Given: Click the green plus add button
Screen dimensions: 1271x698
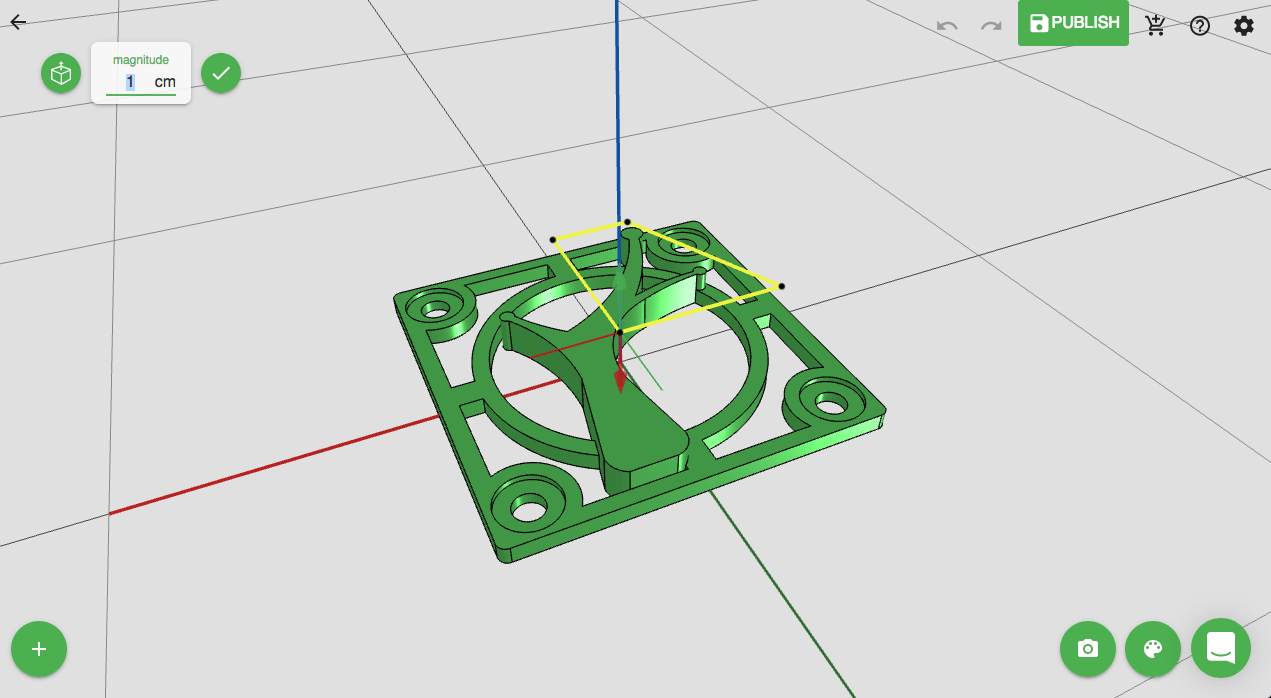Looking at the screenshot, I should click(39, 649).
